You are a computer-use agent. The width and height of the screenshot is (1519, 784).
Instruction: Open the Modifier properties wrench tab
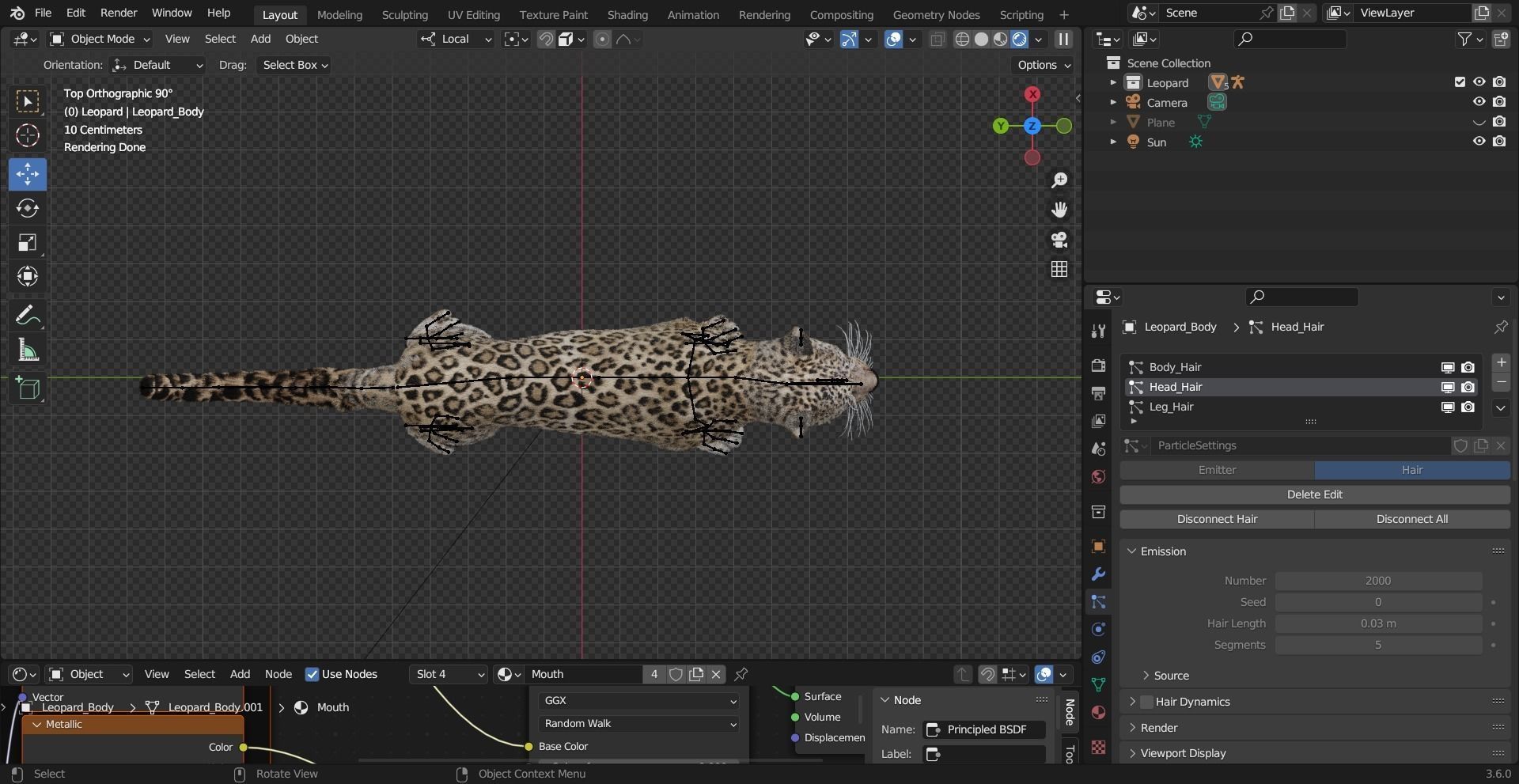tap(1098, 574)
